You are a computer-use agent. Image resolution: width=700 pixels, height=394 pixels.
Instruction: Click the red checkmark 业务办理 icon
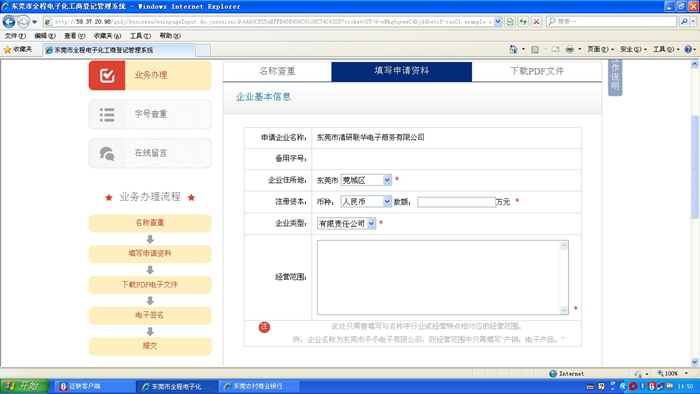click(x=107, y=75)
